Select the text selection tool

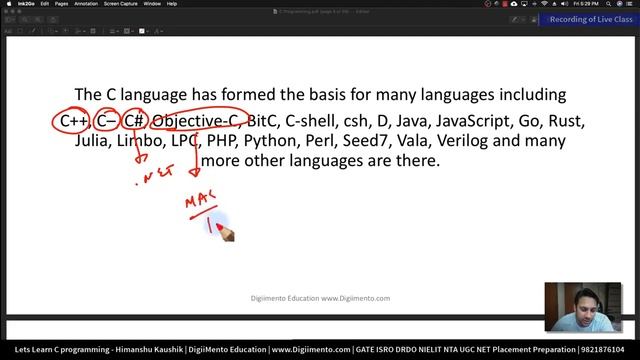(9, 31)
